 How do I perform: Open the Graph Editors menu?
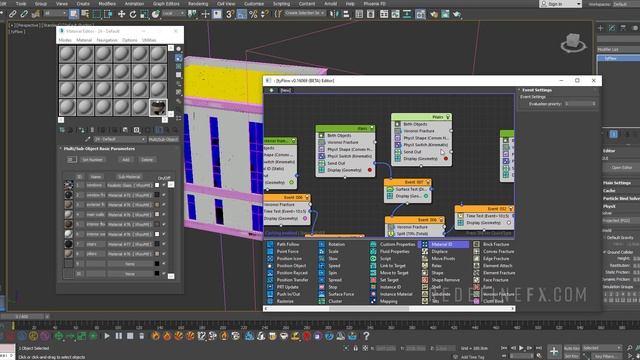[x=166, y=4]
